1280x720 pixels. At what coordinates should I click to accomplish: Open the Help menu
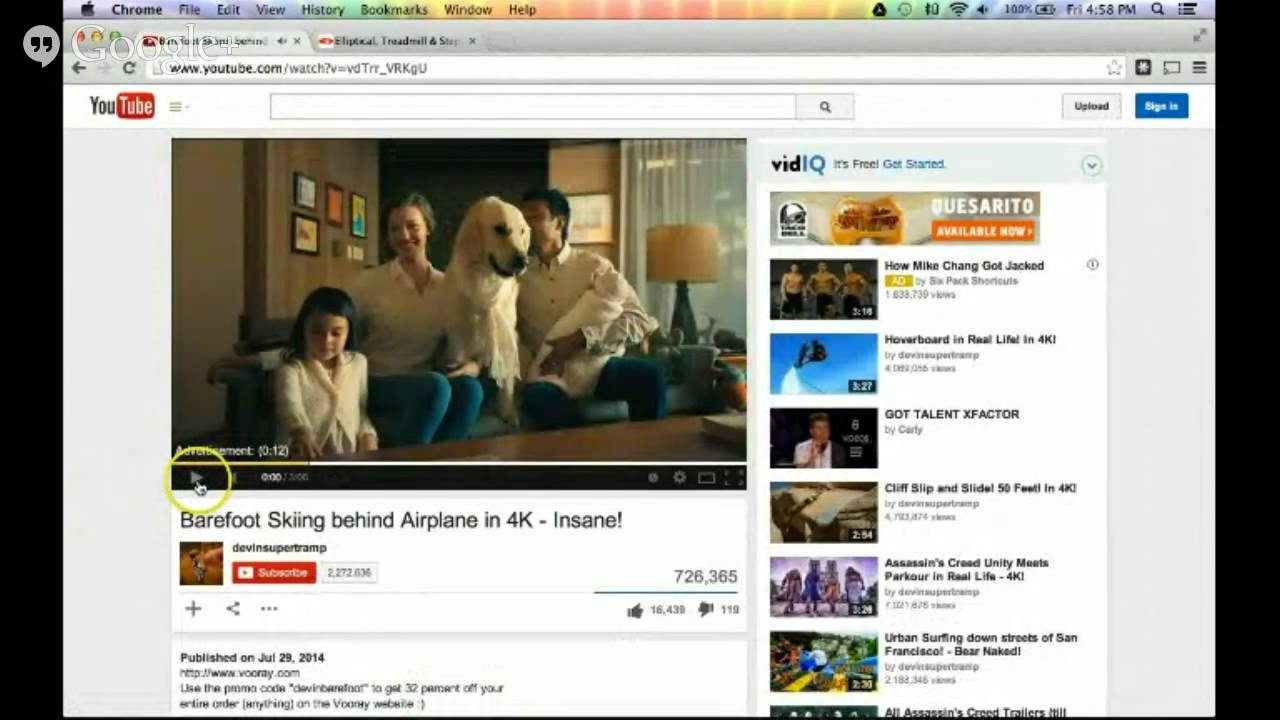[522, 9]
